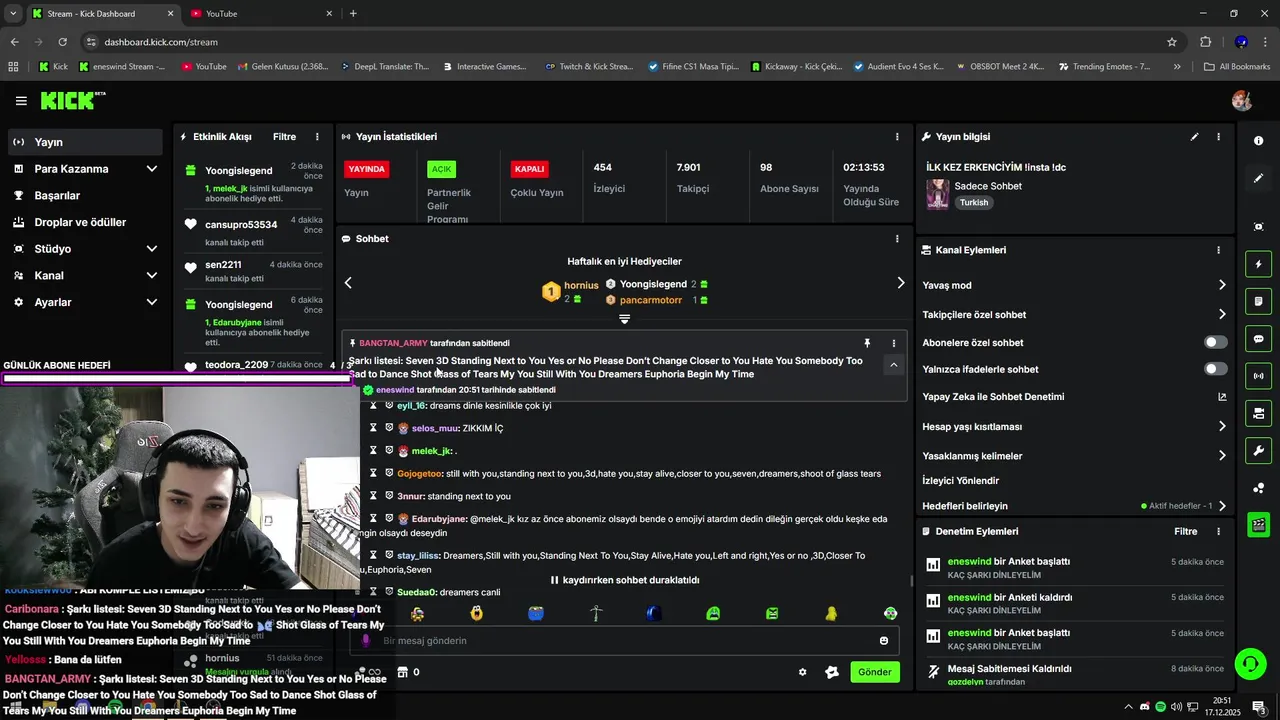1280x720 pixels.
Task: Click the info icon in right sidebar
Action: (x=1258, y=141)
